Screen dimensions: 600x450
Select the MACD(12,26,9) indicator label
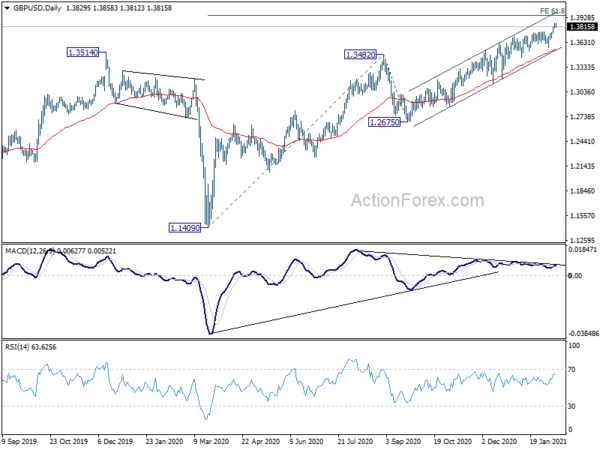point(29,251)
